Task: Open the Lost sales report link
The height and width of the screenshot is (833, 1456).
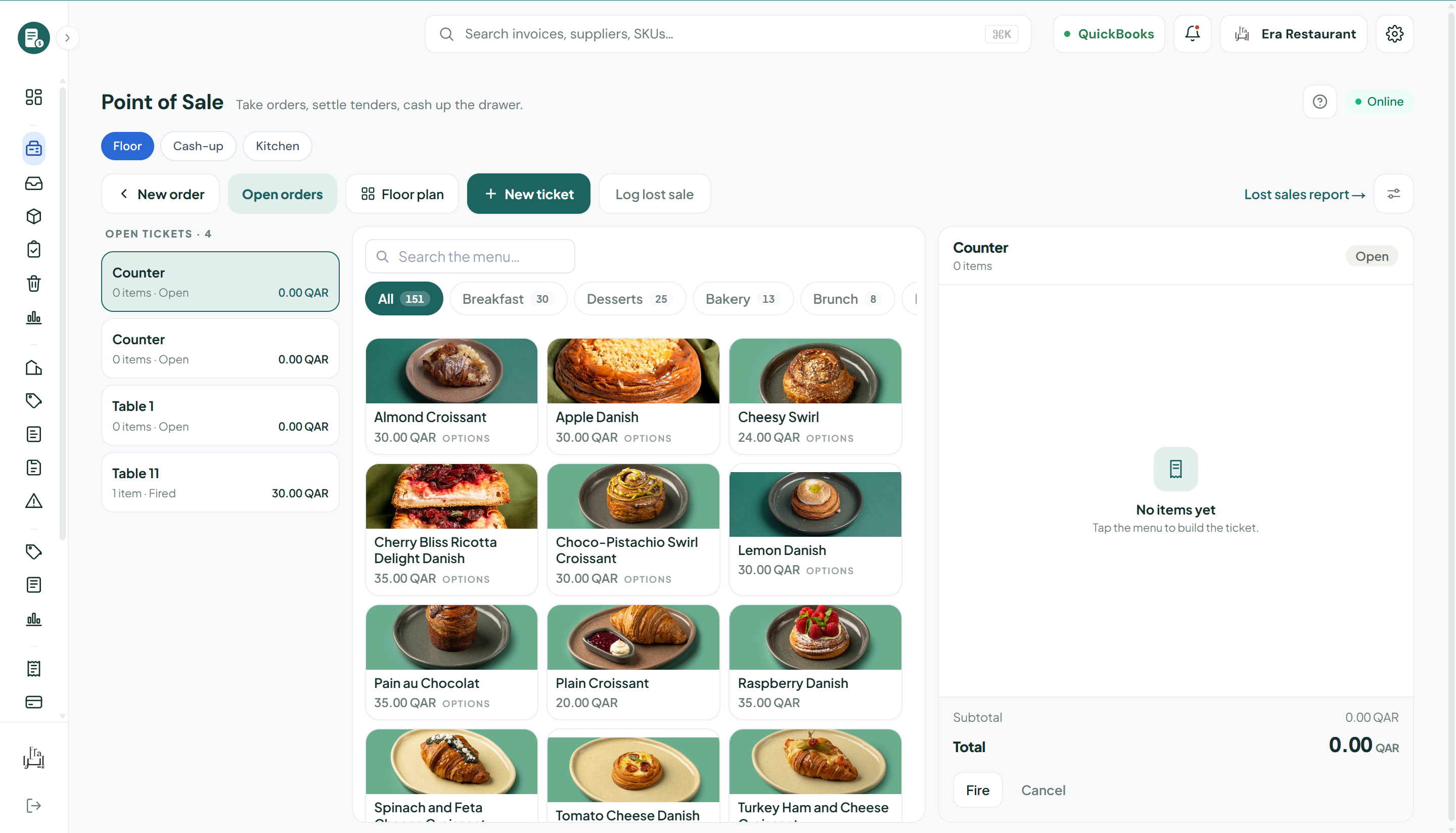Action: point(1304,195)
